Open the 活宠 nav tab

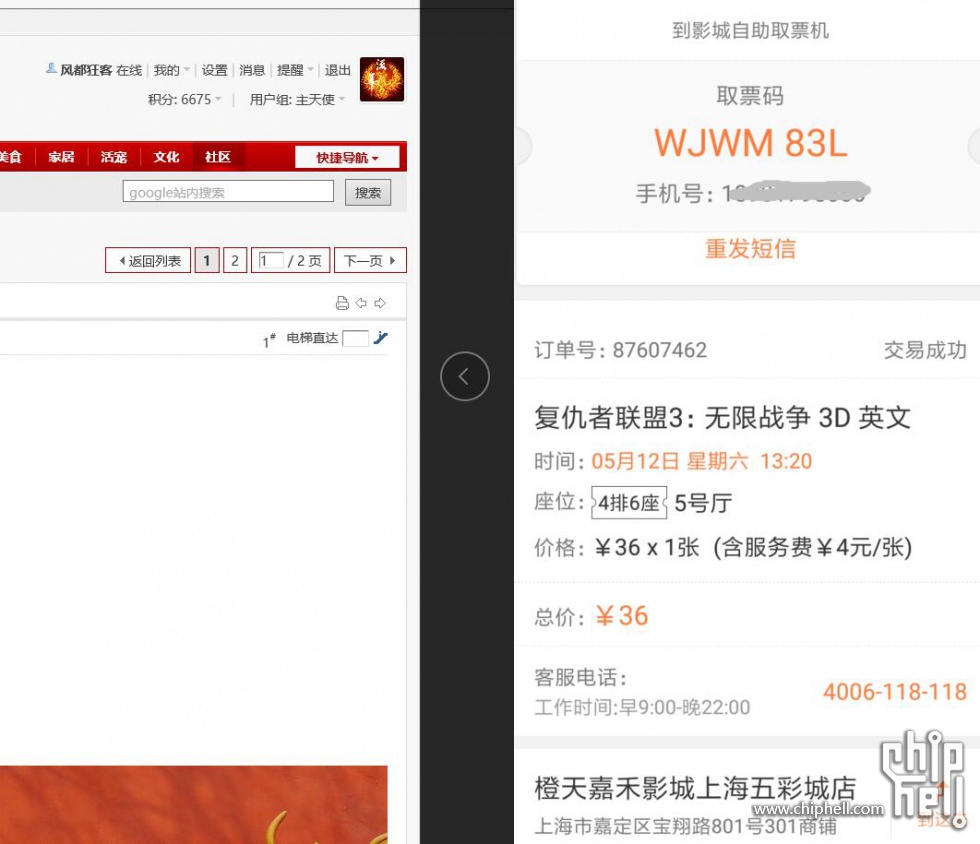pos(114,157)
